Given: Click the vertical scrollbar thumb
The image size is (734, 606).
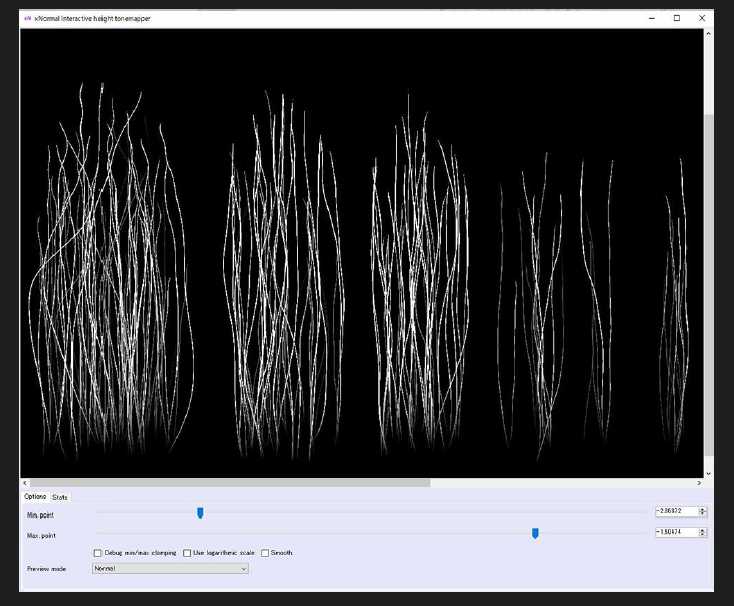Looking at the screenshot, I should tap(709, 285).
